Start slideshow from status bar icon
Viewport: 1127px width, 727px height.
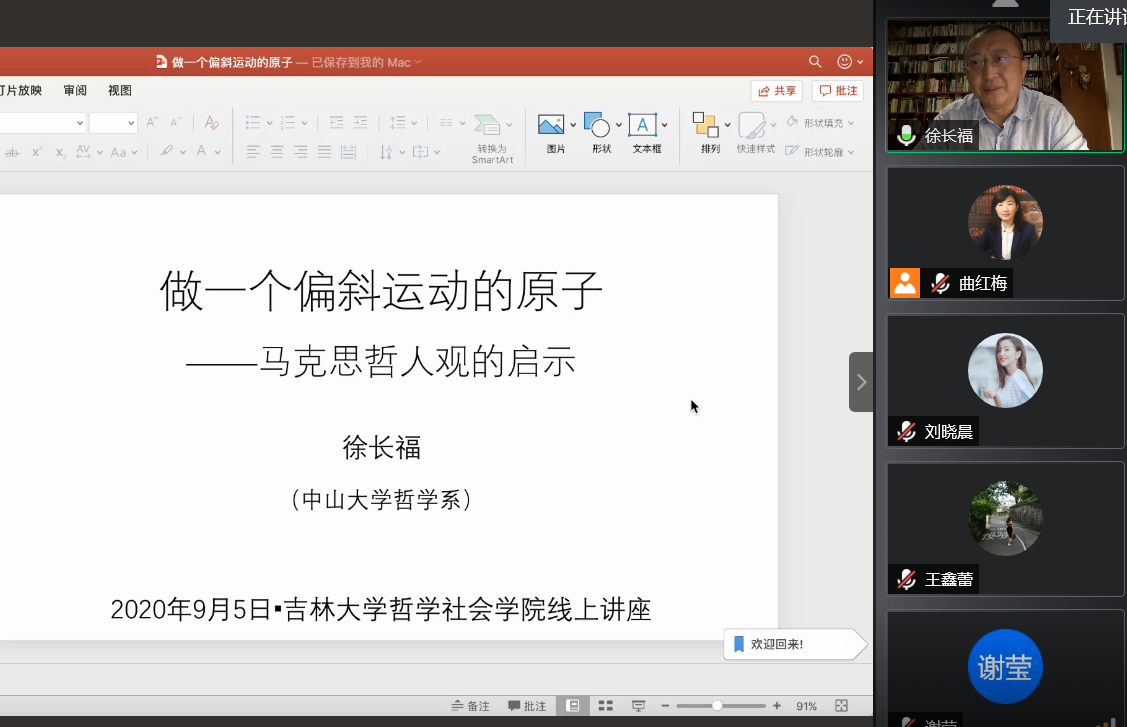click(638, 706)
